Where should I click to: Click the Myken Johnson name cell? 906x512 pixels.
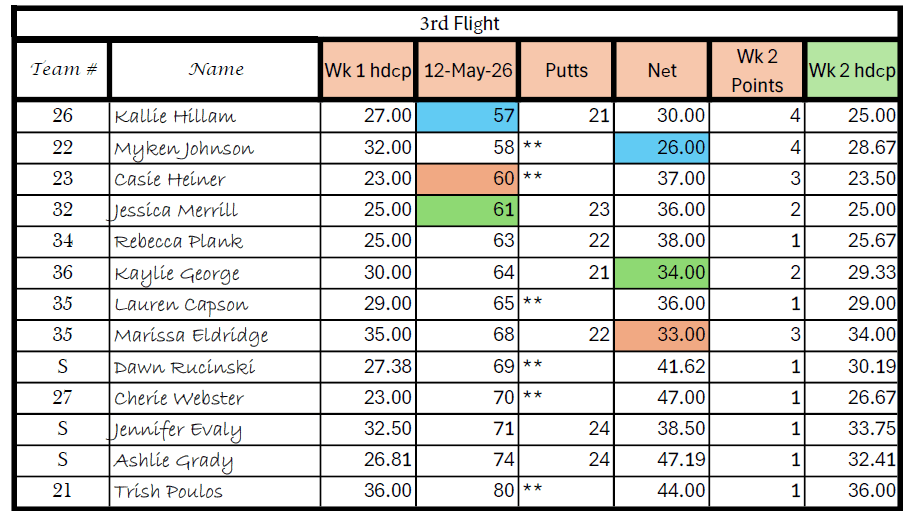point(214,148)
